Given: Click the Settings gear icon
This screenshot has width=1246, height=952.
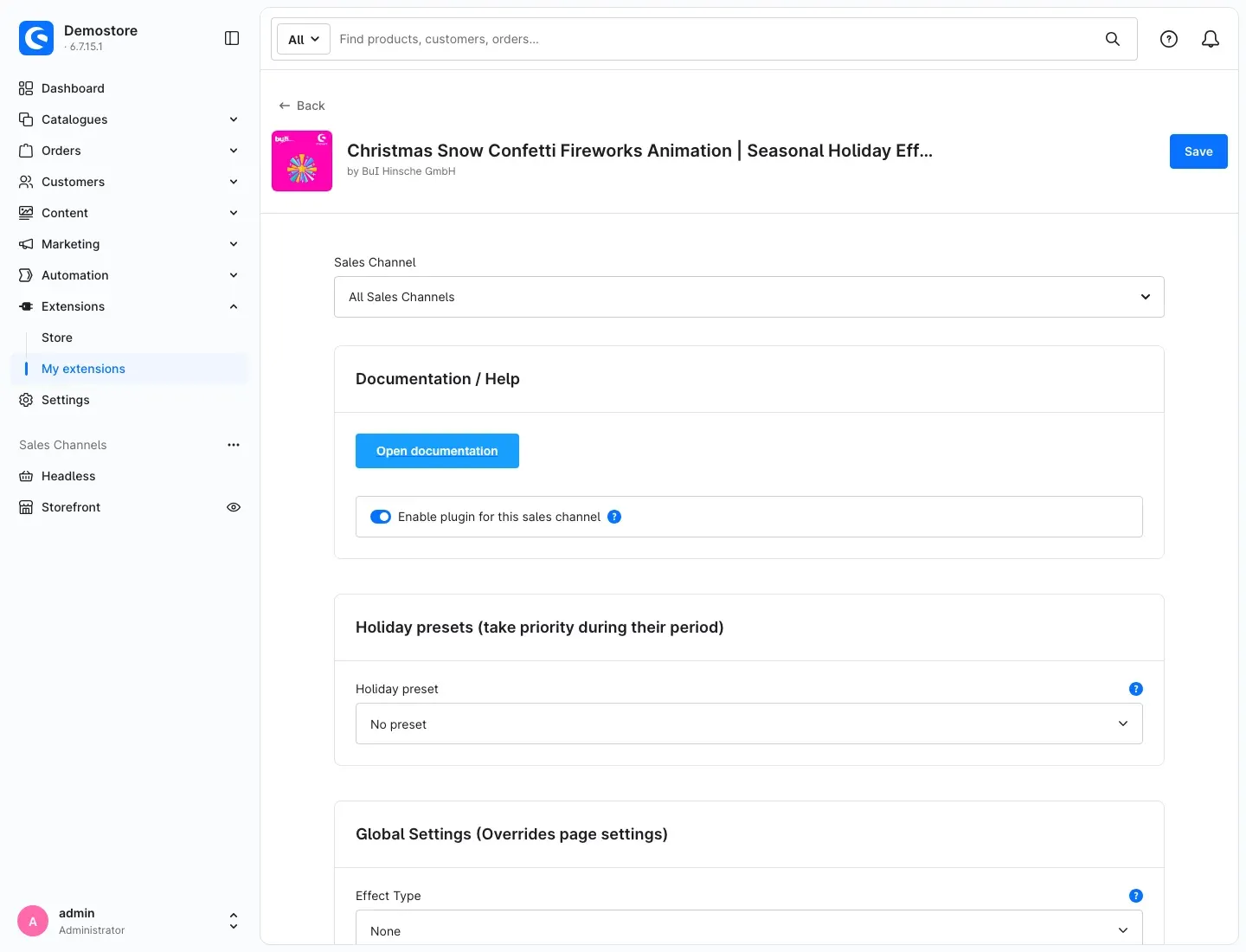Looking at the screenshot, I should (26, 400).
